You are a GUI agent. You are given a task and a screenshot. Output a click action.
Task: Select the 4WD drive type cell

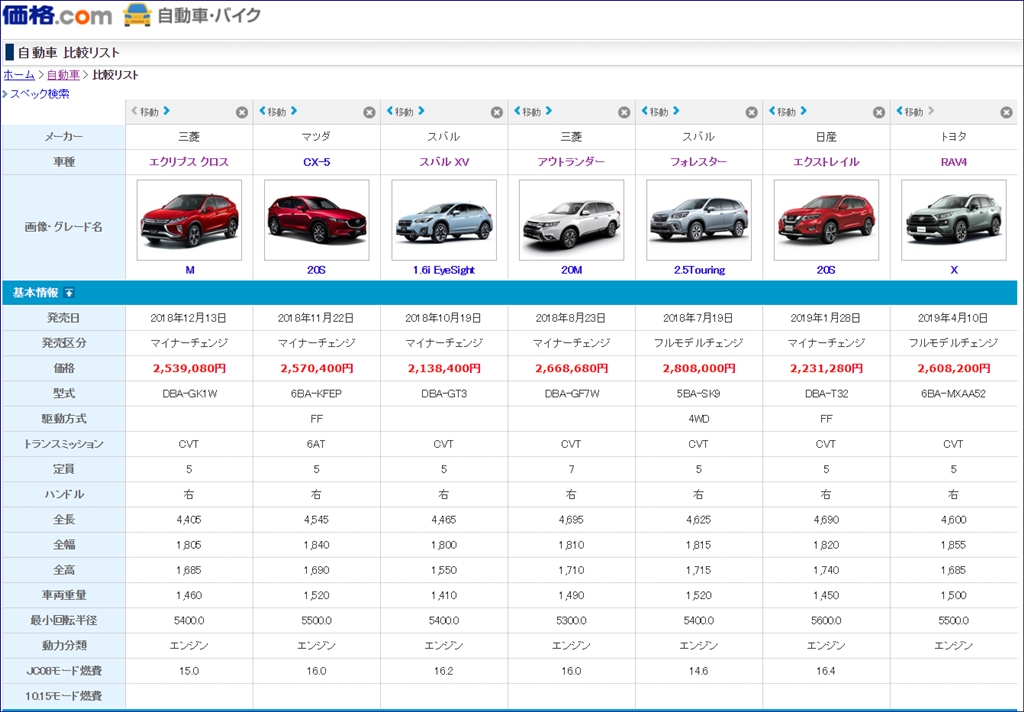699,419
